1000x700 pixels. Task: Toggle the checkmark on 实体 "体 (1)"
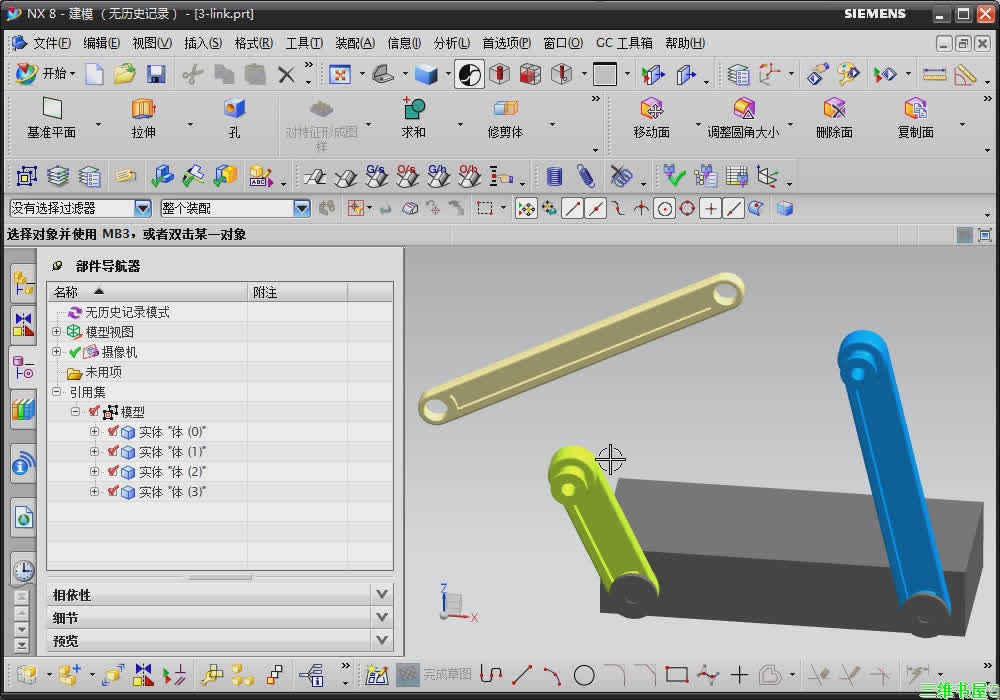coord(113,451)
